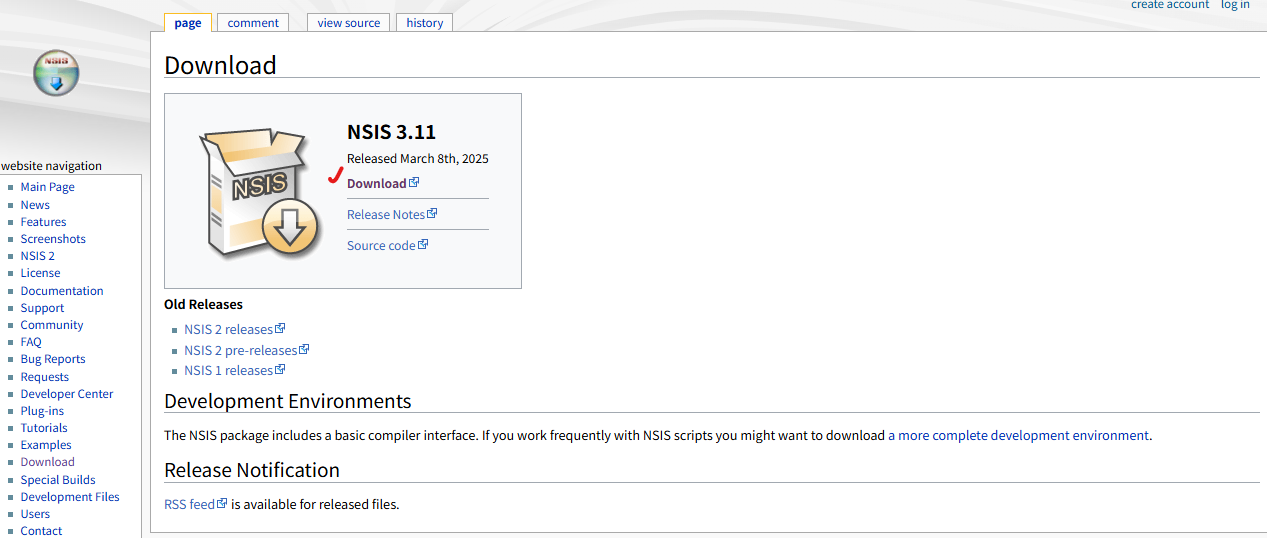Open Contact in website navigation
Image resolution: width=1267 pixels, height=538 pixels.
coord(41,531)
